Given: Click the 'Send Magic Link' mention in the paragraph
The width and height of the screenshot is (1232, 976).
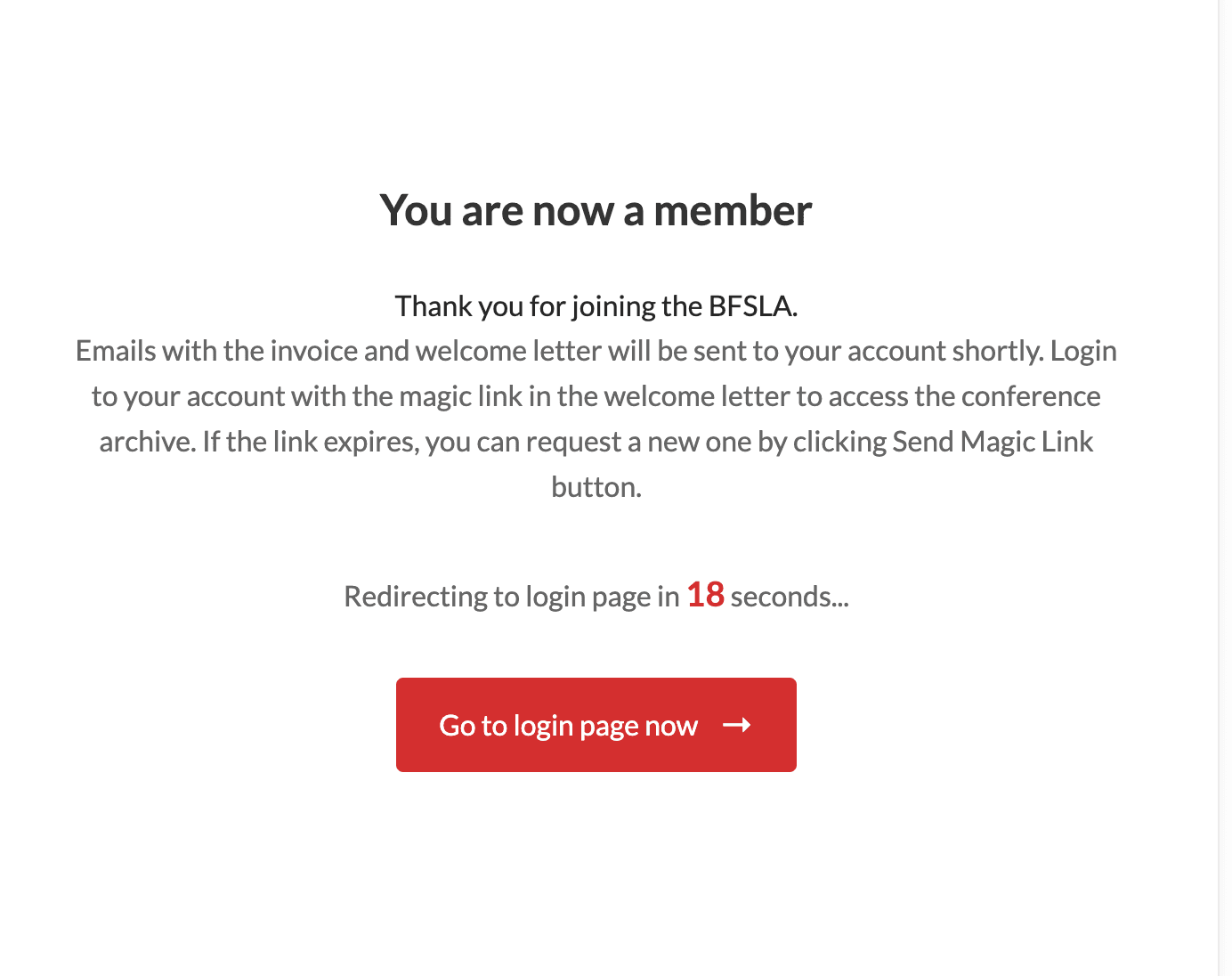Looking at the screenshot, I should pos(993,441).
